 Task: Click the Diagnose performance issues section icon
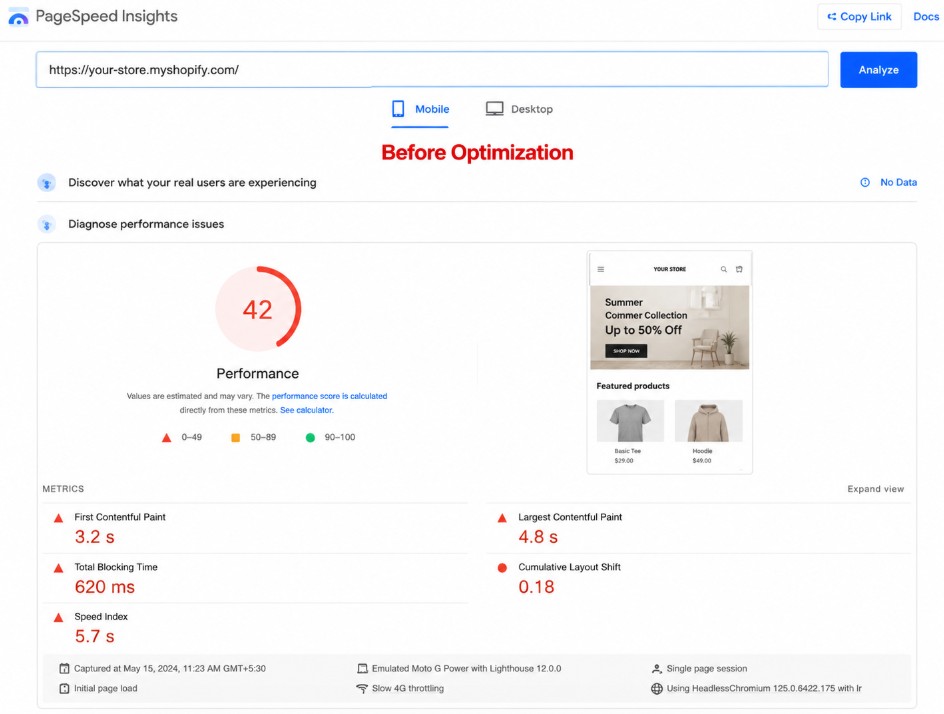tap(47, 224)
